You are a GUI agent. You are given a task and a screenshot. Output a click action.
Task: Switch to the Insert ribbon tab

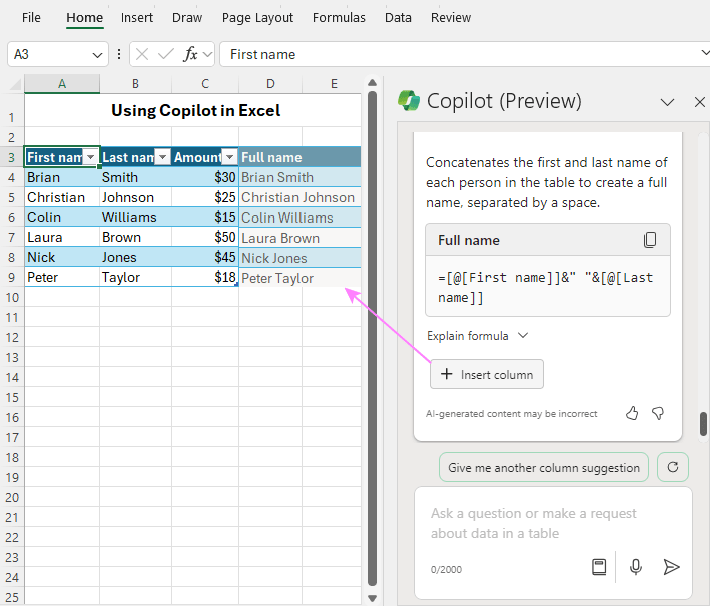[137, 18]
